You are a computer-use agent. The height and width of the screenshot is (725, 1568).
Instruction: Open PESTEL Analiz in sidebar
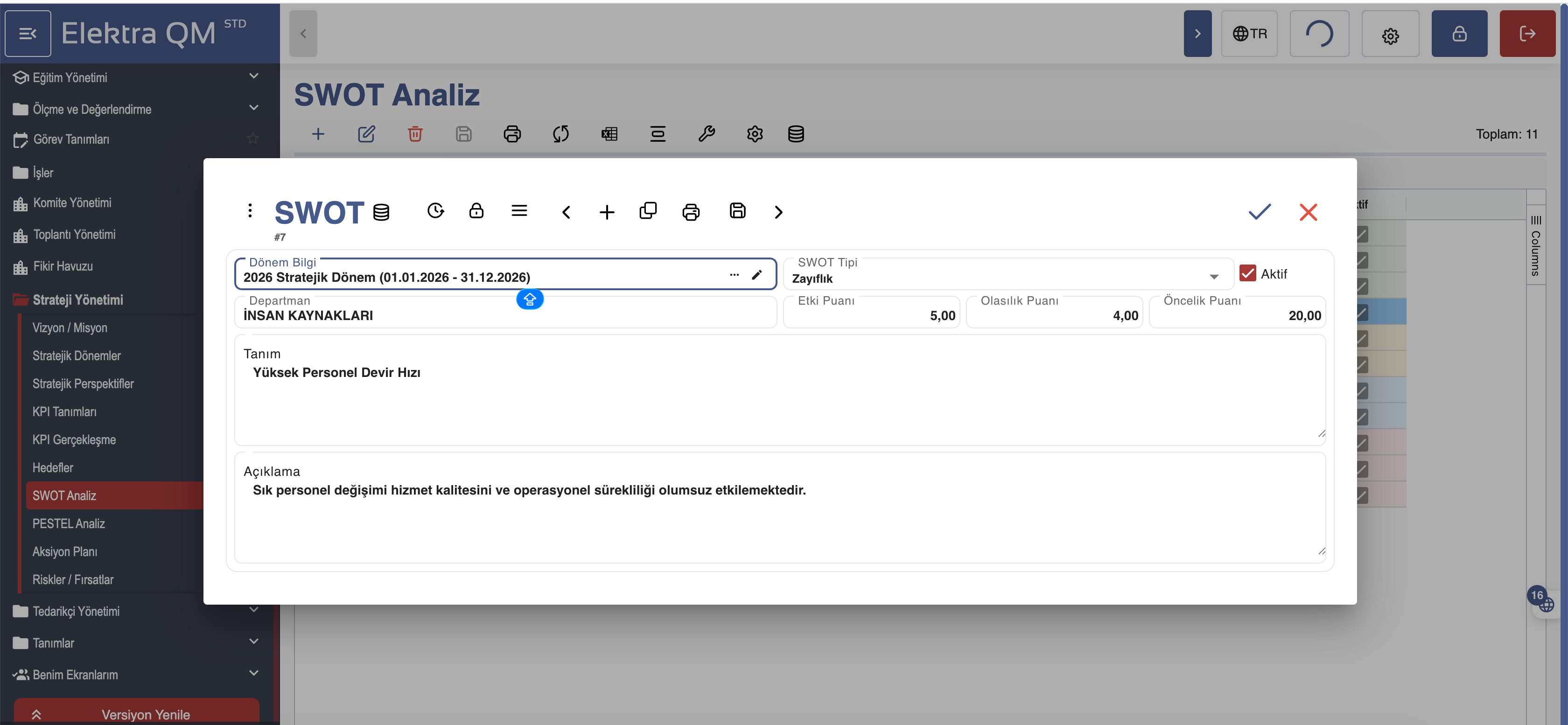point(69,523)
